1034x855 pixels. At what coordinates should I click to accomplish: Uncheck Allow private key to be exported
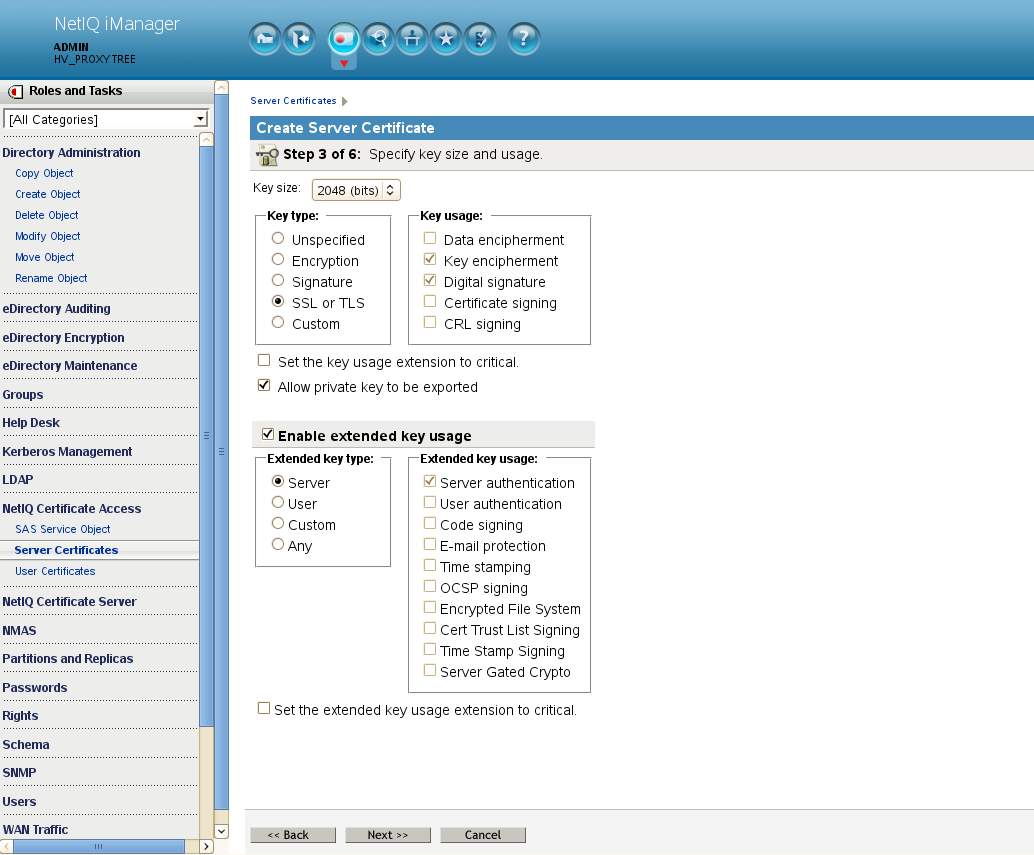[x=264, y=386]
